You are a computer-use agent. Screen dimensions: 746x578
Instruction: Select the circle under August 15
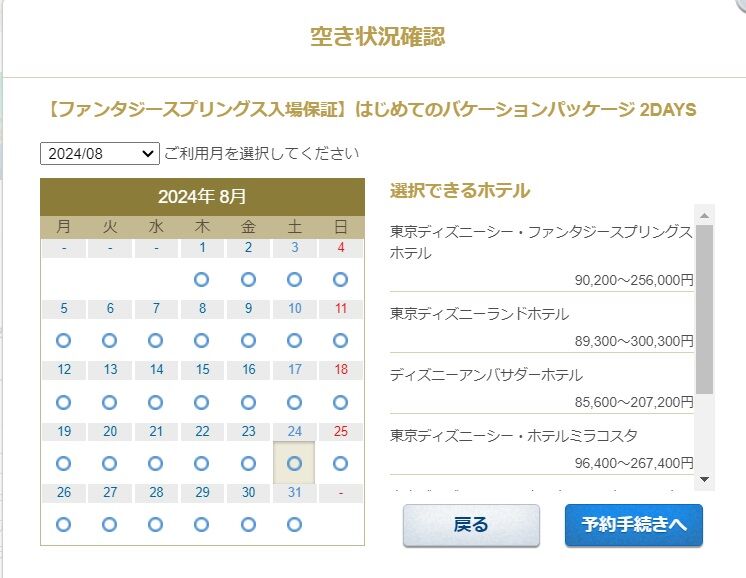pos(202,403)
